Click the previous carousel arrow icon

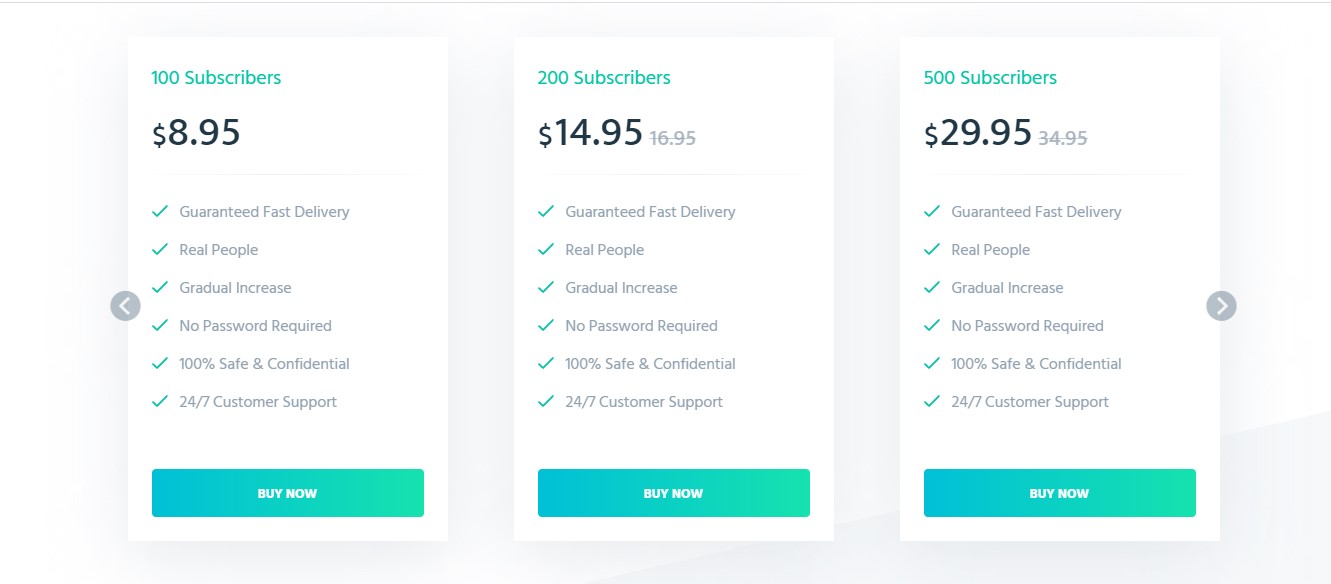pos(125,306)
